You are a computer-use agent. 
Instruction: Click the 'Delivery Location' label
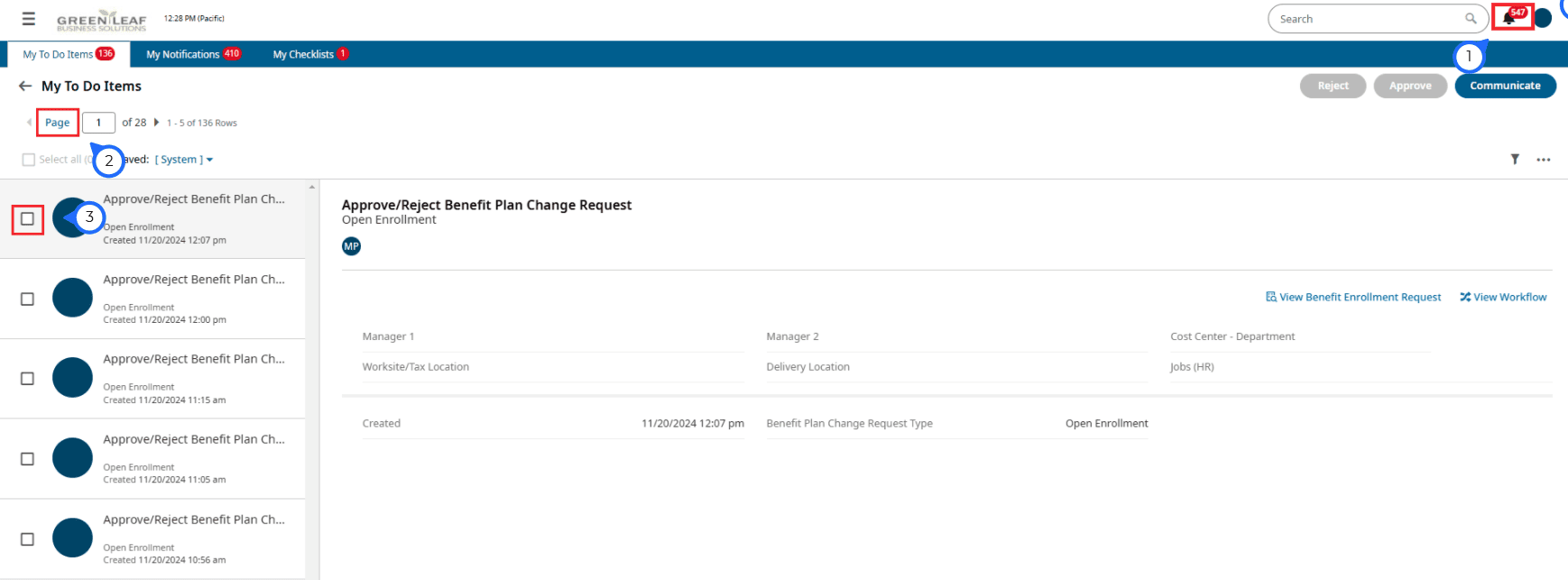point(807,367)
